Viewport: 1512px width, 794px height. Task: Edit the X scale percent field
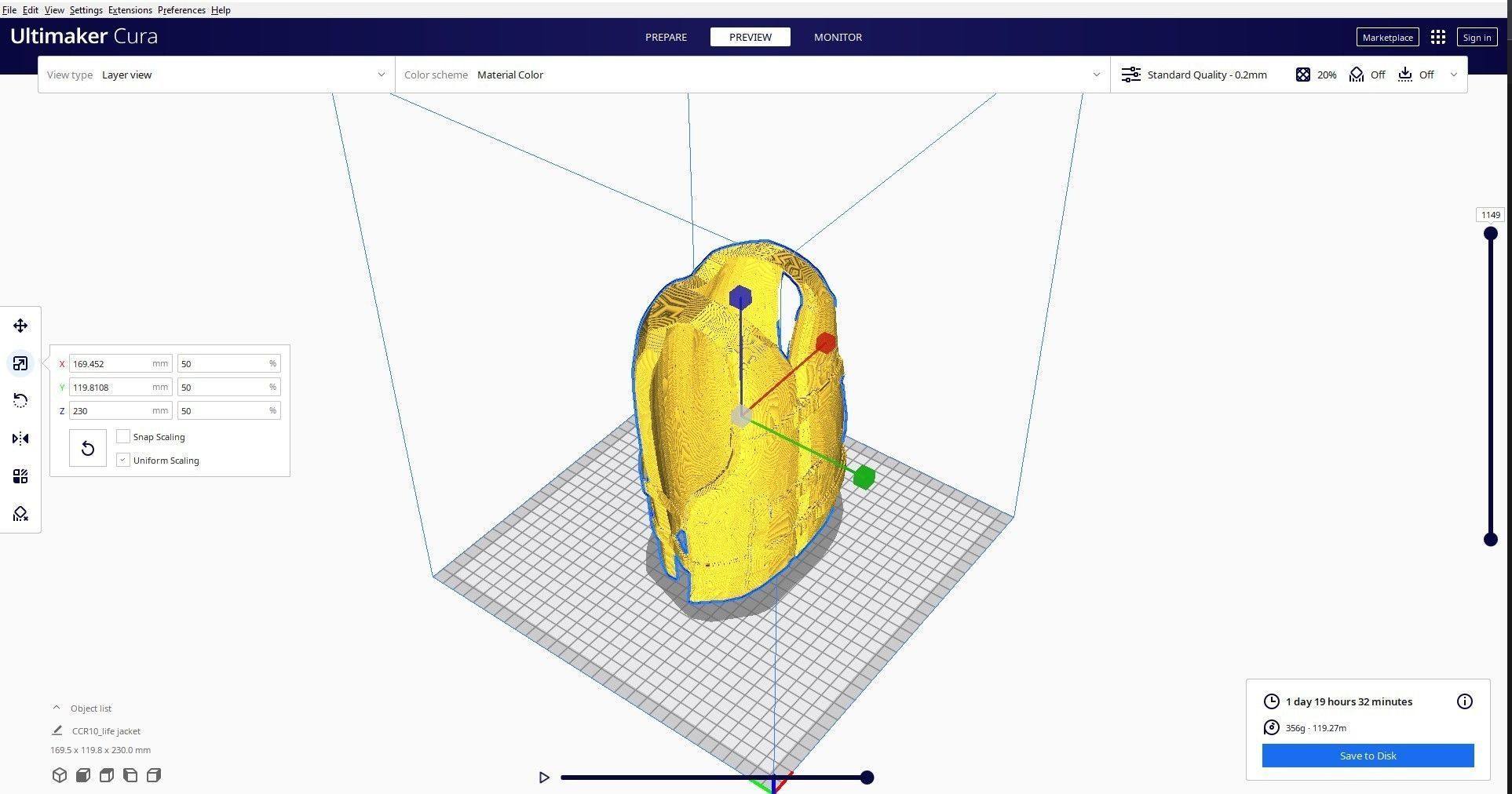(228, 363)
